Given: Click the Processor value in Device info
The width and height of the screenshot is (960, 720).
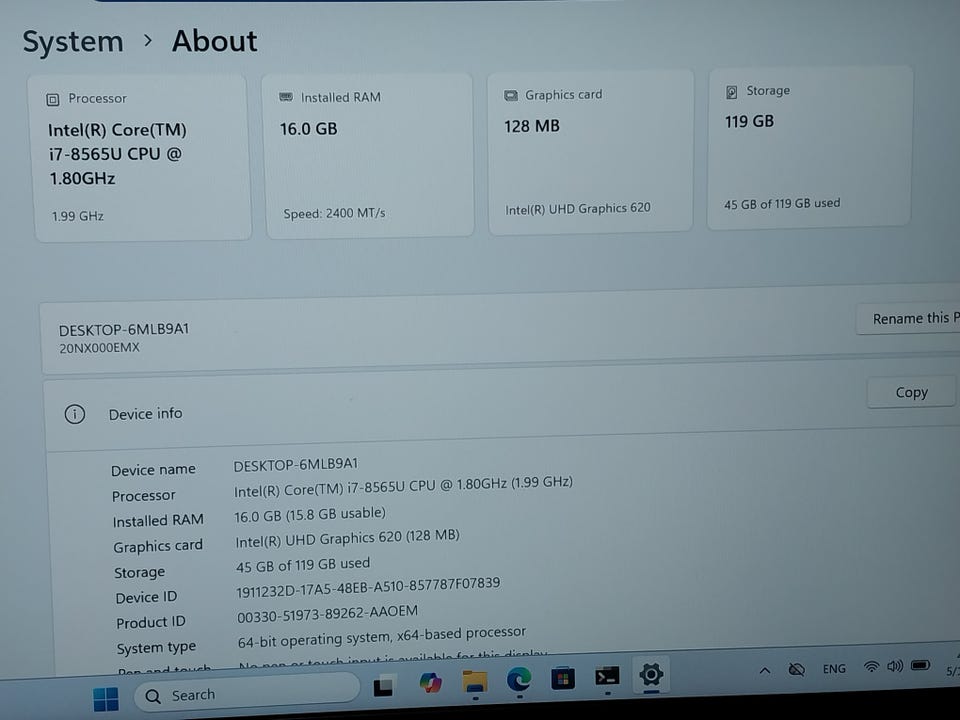Looking at the screenshot, I should [403, 487].
